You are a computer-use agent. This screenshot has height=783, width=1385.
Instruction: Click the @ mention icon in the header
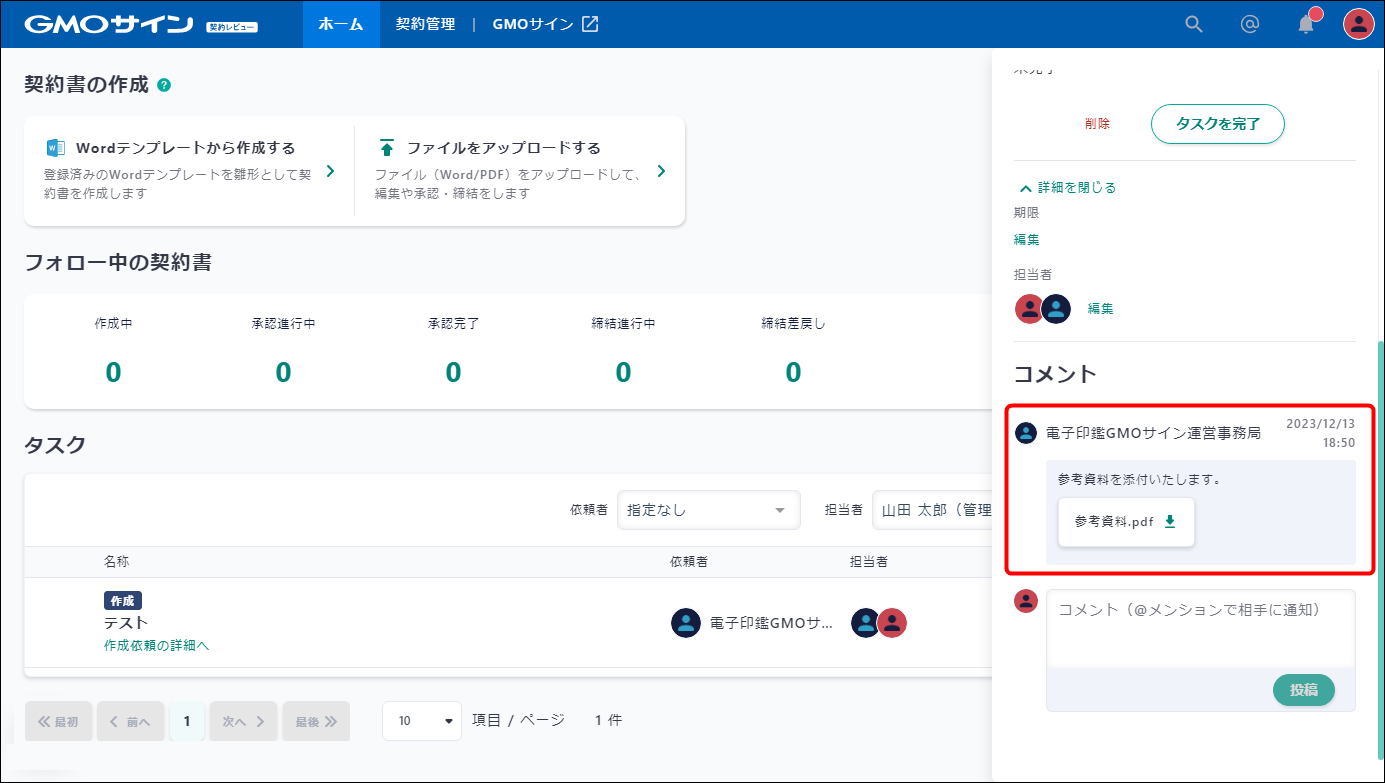[x=1249, y=24]
